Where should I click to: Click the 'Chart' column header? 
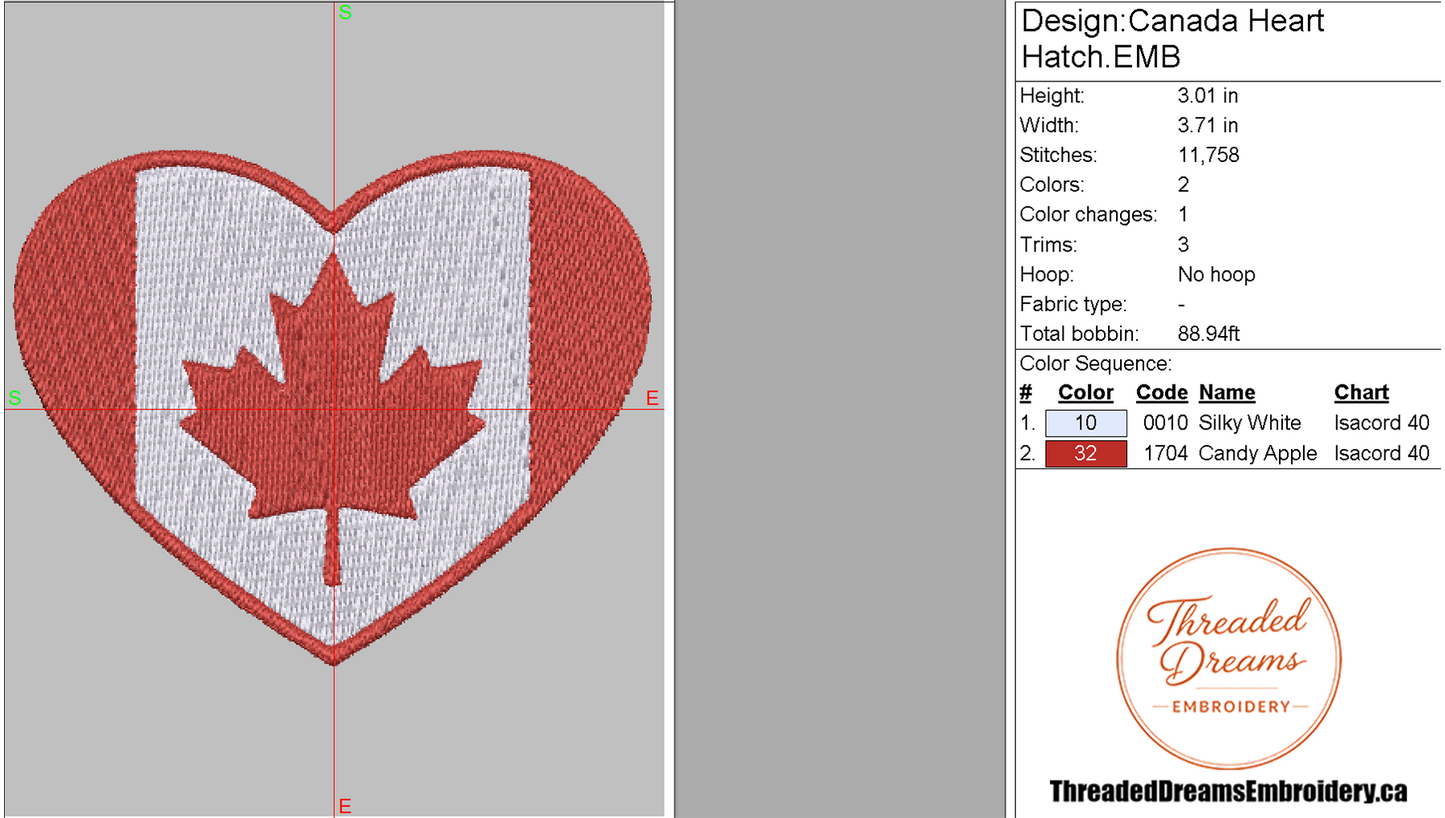[x=1362, y=393]
